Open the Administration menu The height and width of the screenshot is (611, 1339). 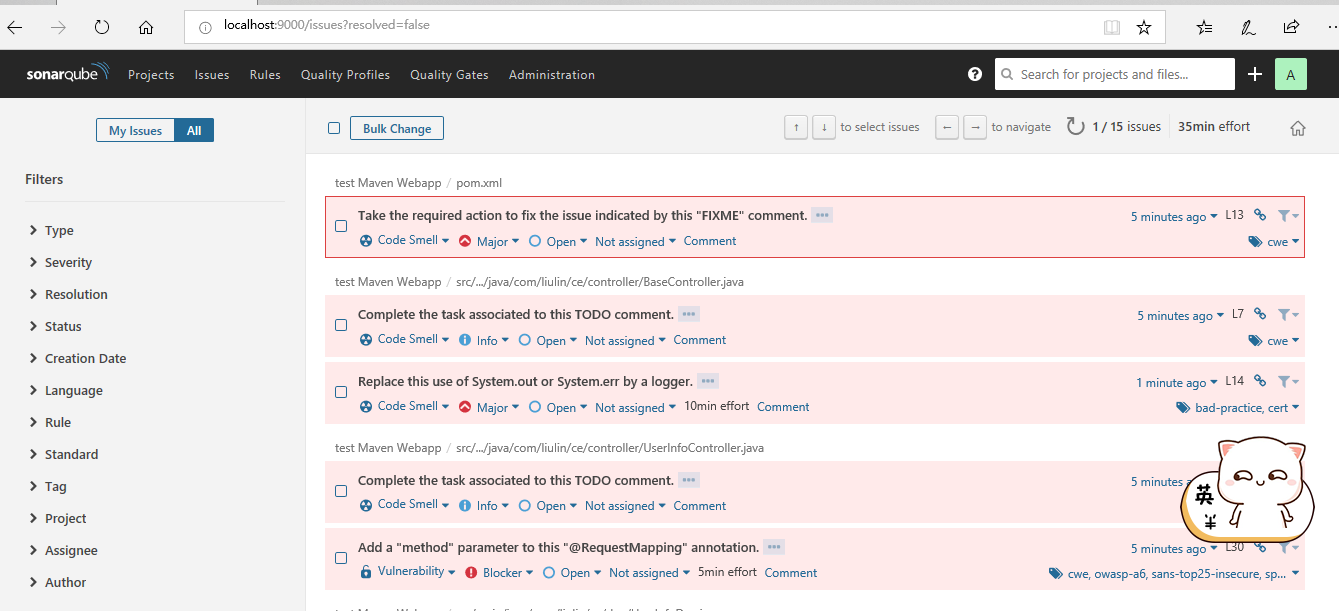point(552,74)
